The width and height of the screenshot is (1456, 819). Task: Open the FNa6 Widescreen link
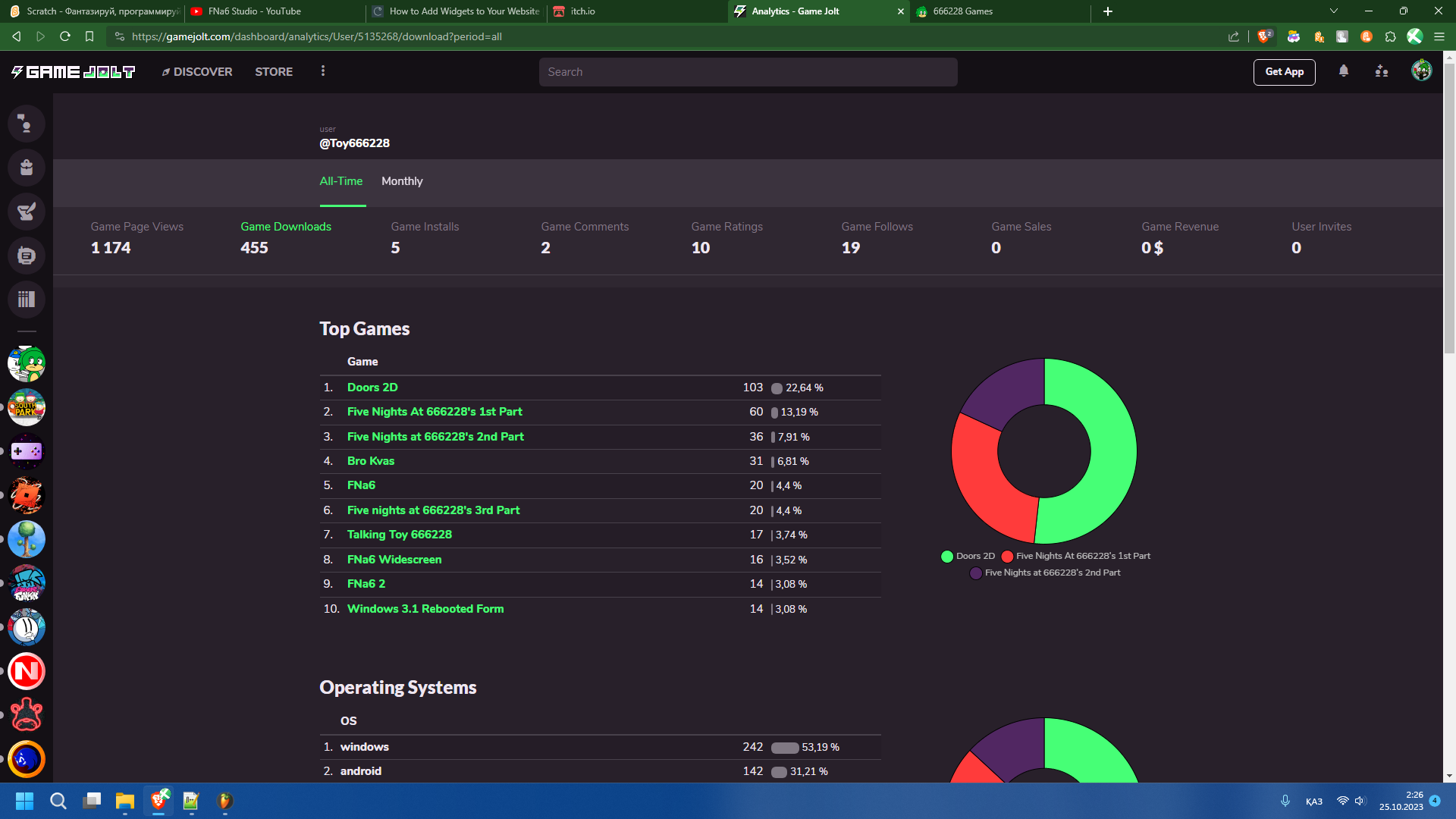[x=394, y=560]
